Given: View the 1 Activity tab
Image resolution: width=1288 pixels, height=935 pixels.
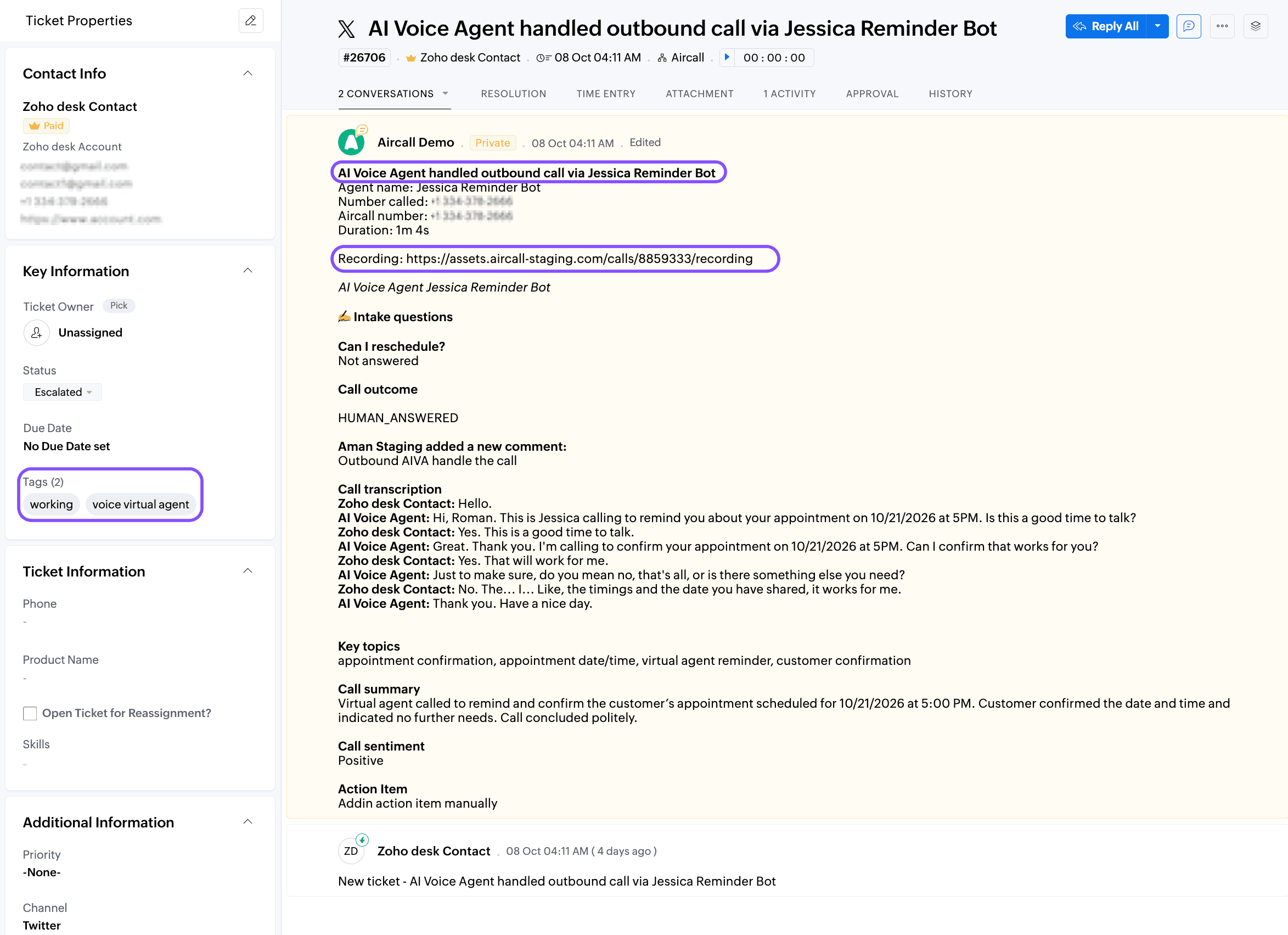Looking at the screenshot, I should click(x=789, y=94).
